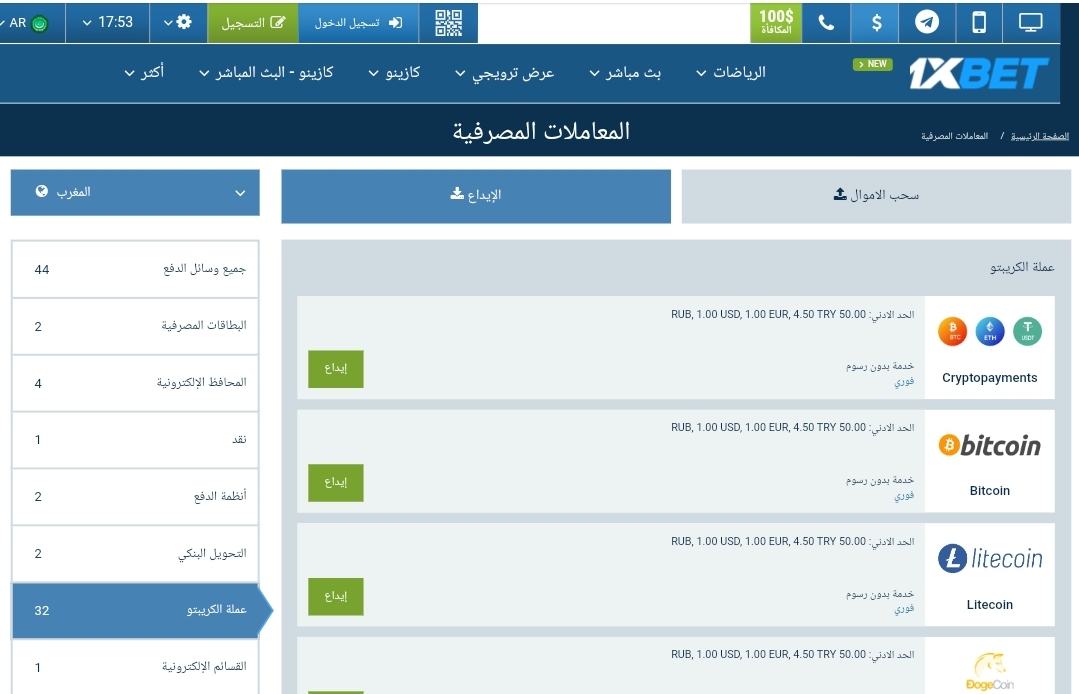
Task: Open the المغرب country dropdown
Action: pos(135,193)
